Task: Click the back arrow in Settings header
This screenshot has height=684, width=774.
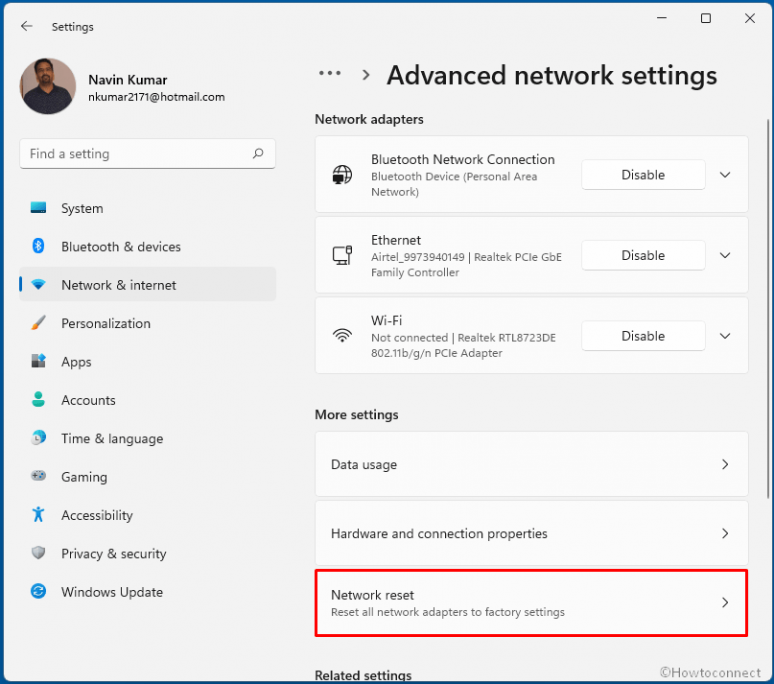Action: 27,26
